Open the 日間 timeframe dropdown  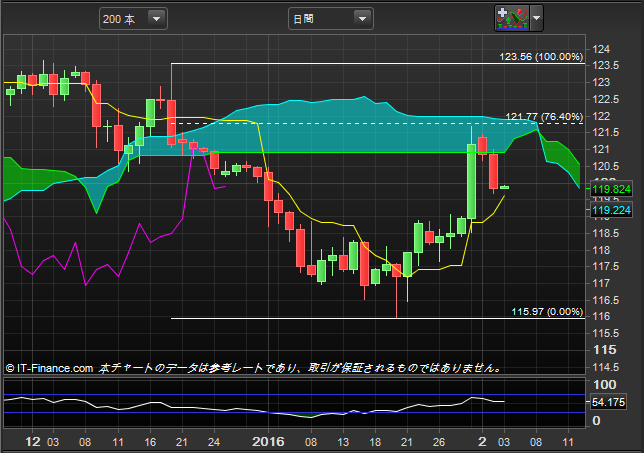click(x=331, y=19)
